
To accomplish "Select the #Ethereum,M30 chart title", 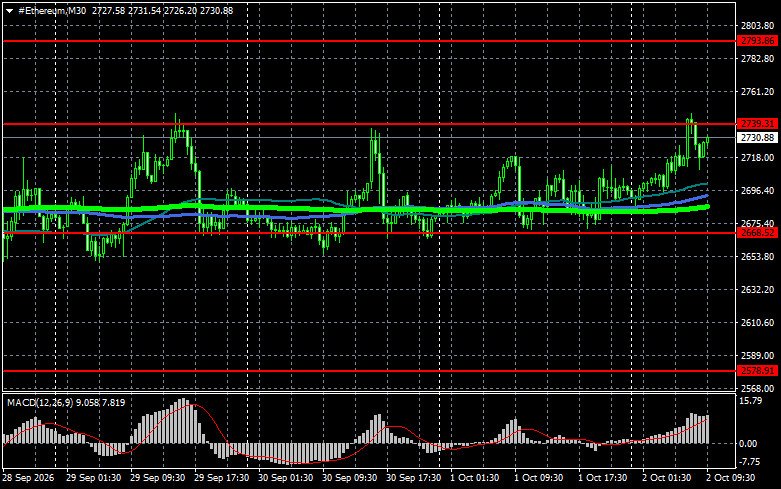I will pos(52,10).
